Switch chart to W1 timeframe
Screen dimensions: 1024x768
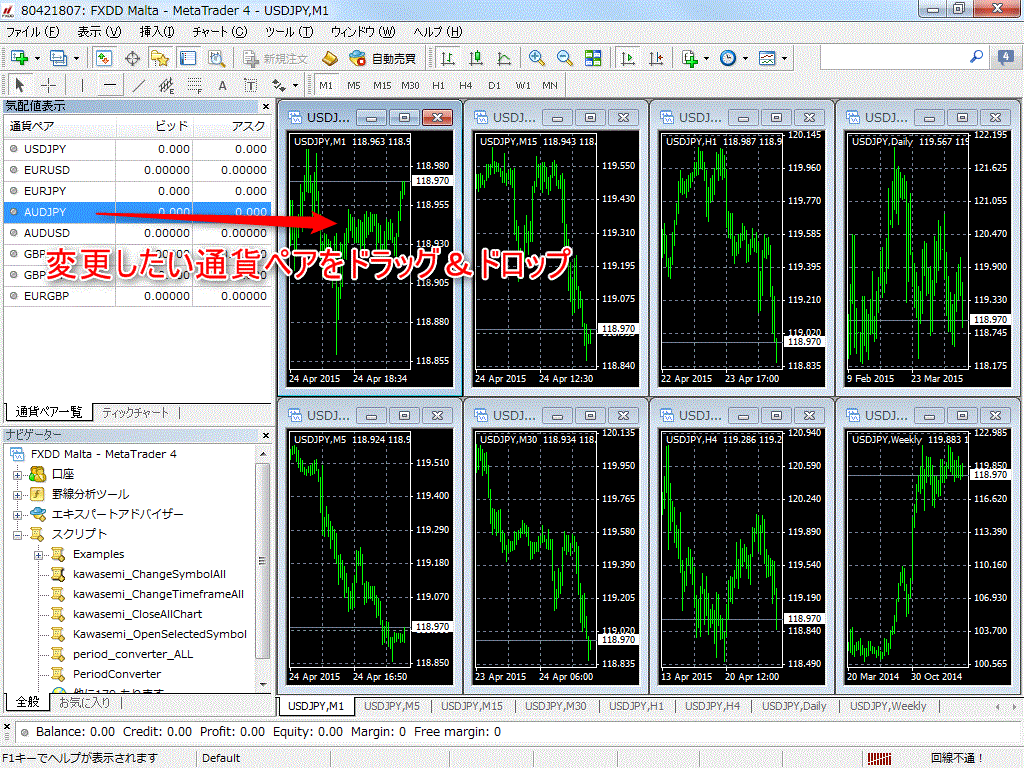coord(523,85)
